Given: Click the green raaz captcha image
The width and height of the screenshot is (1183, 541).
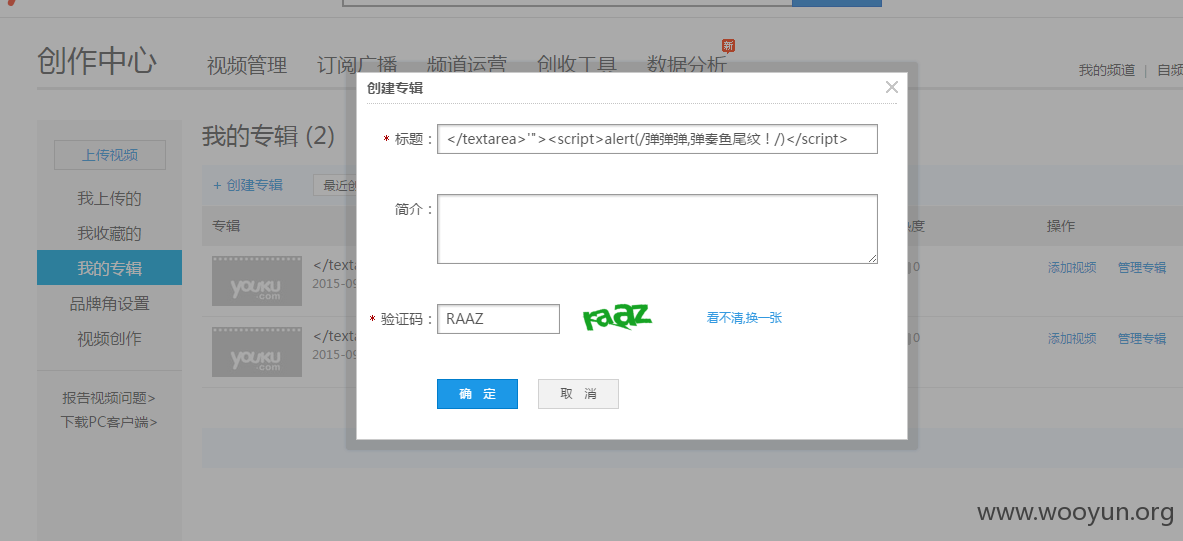Looking at the screenshot, I should tap(617, 318).
